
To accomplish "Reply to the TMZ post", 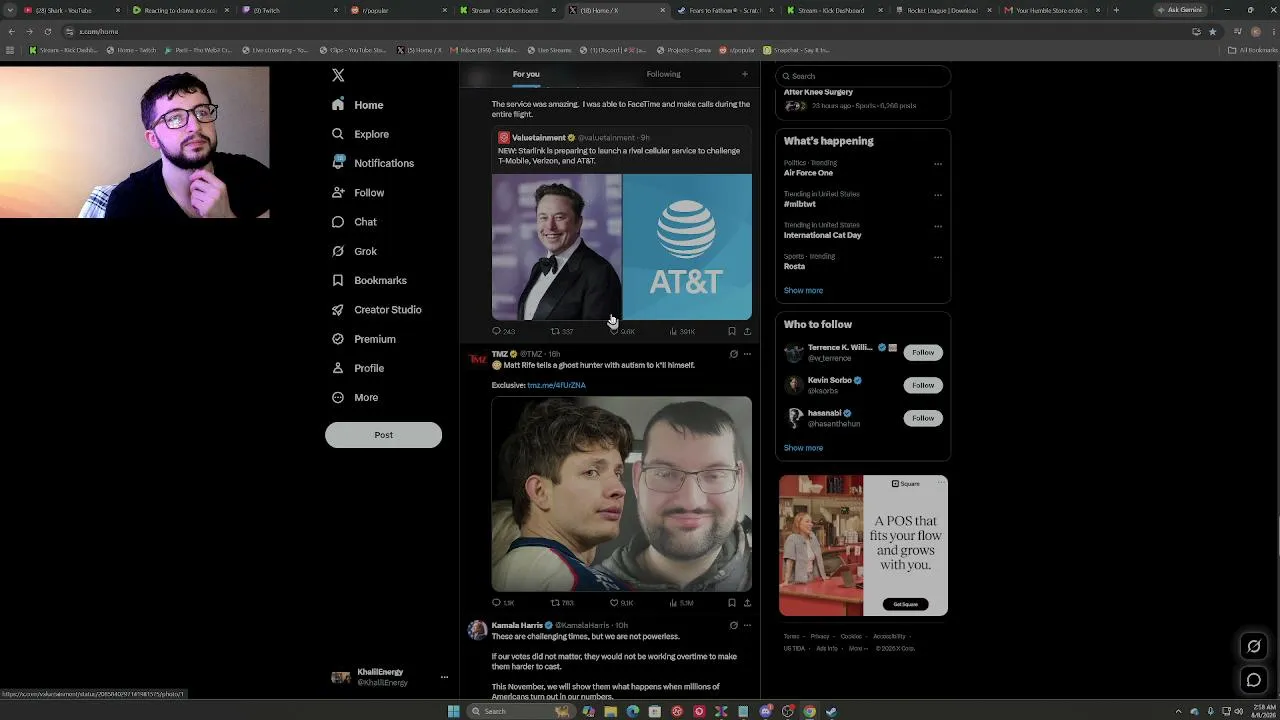I will tap(503, 603).
